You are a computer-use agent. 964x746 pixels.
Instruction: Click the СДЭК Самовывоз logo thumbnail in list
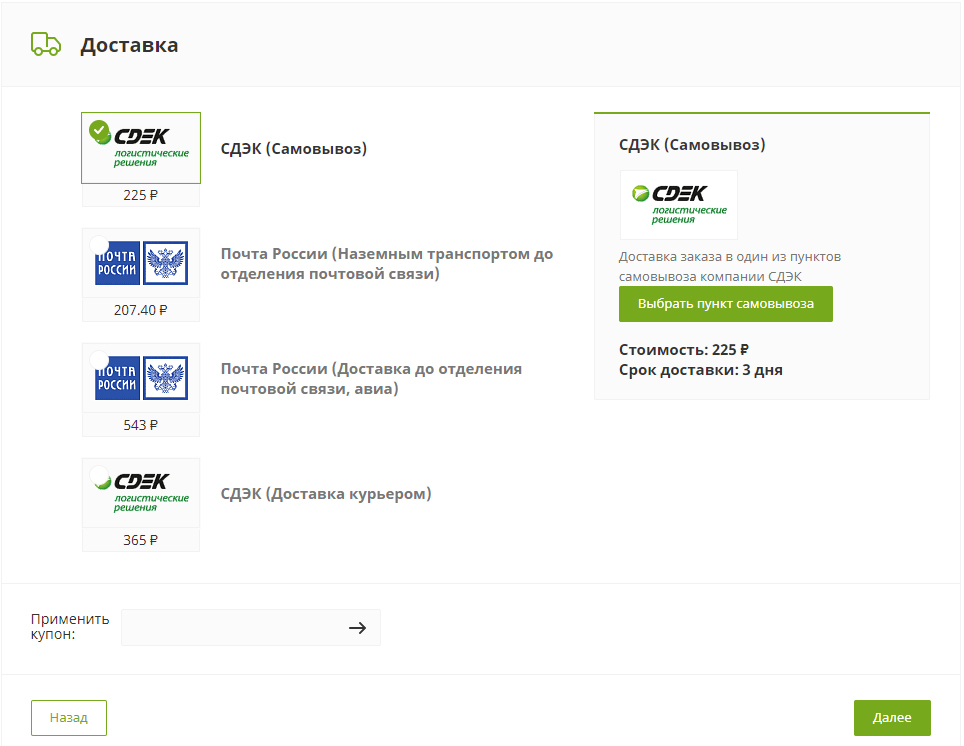tap(141, 148)
